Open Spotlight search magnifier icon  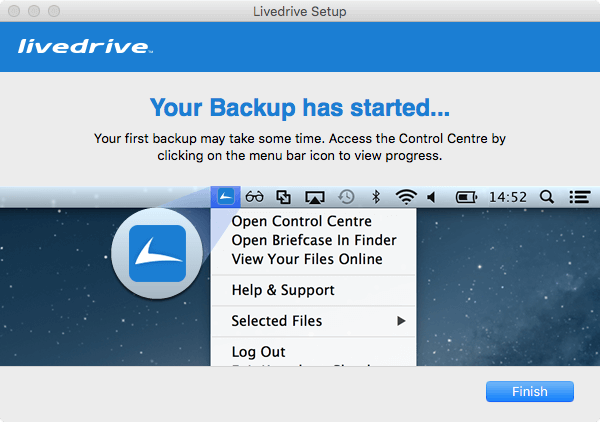coord(547,197)
